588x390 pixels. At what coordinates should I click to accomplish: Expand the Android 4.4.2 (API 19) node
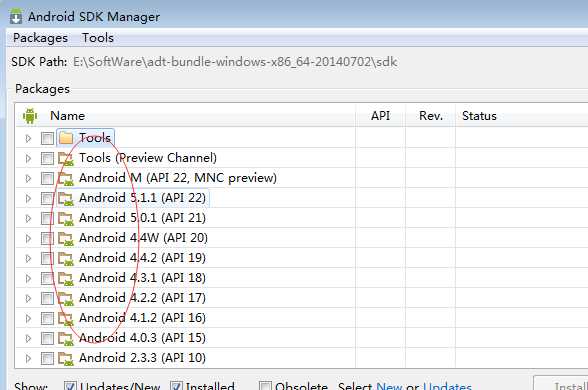pyautogui.click(x=28, y=258)
